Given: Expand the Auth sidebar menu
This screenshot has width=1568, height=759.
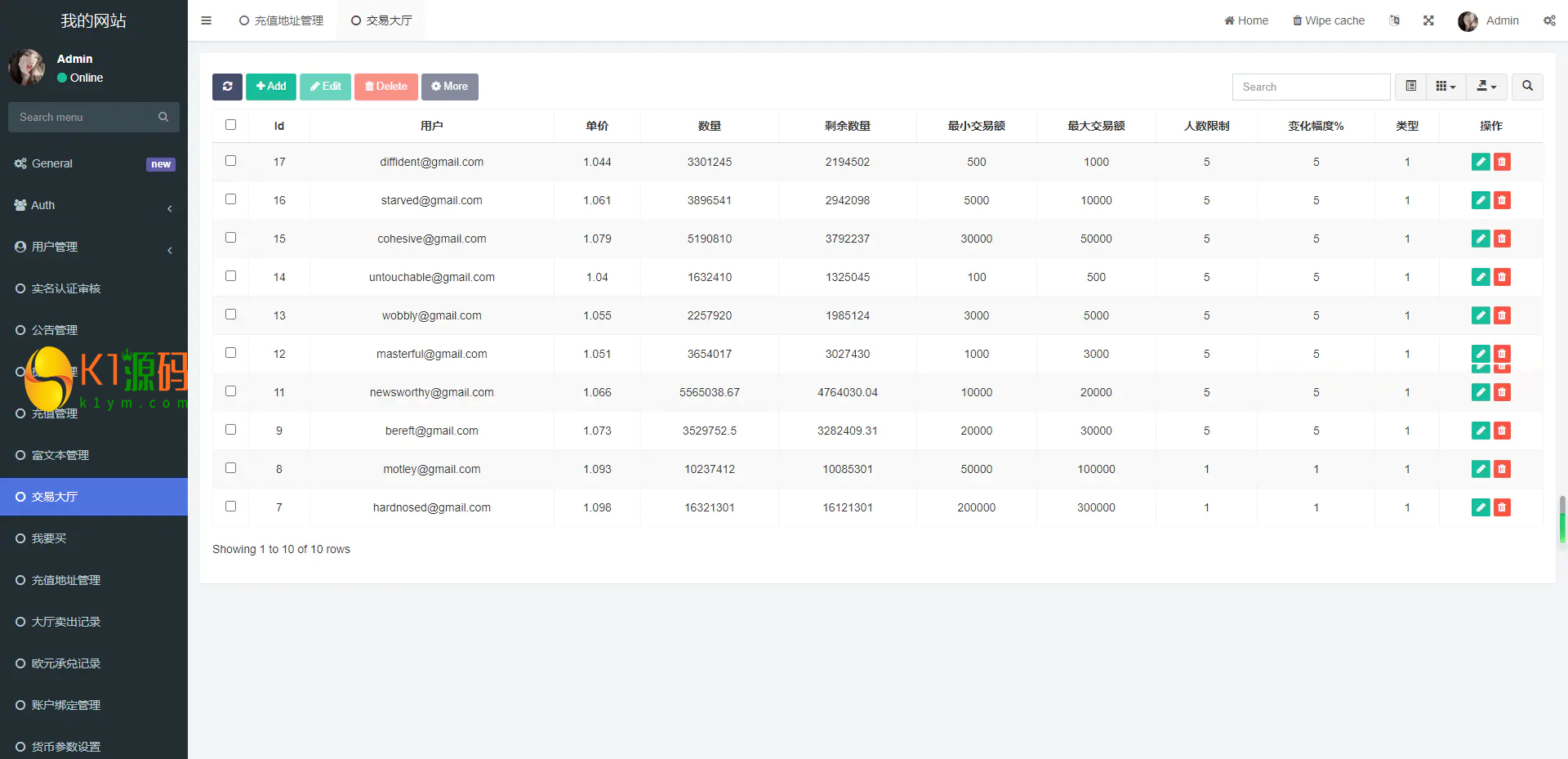Looking at the screenshot, I should [x=94, y=205].
